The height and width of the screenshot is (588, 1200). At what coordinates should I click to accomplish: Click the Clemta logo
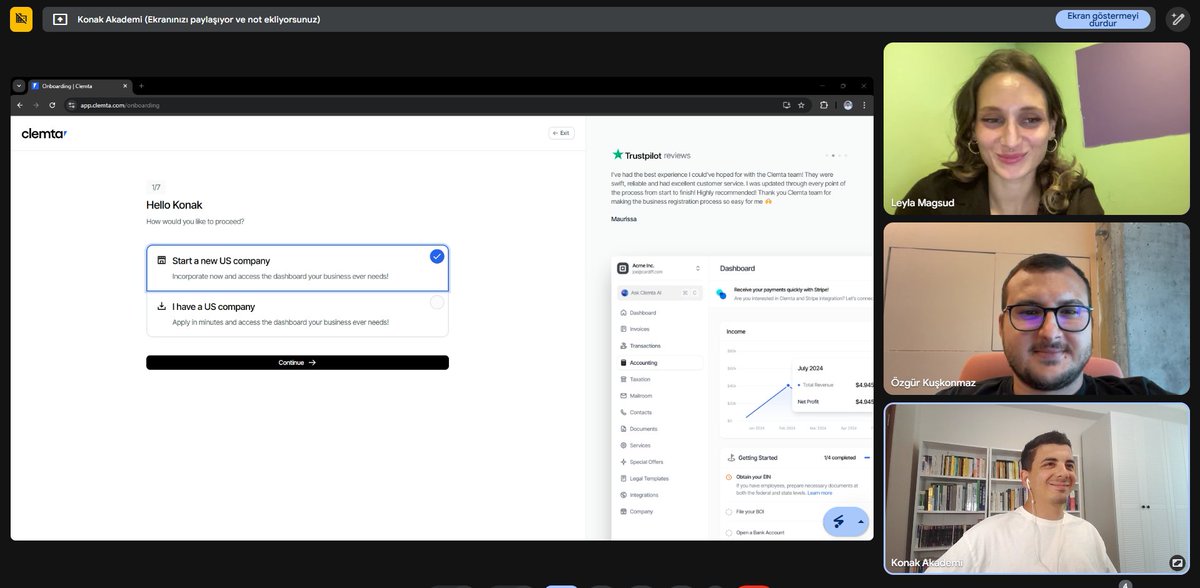44,133
